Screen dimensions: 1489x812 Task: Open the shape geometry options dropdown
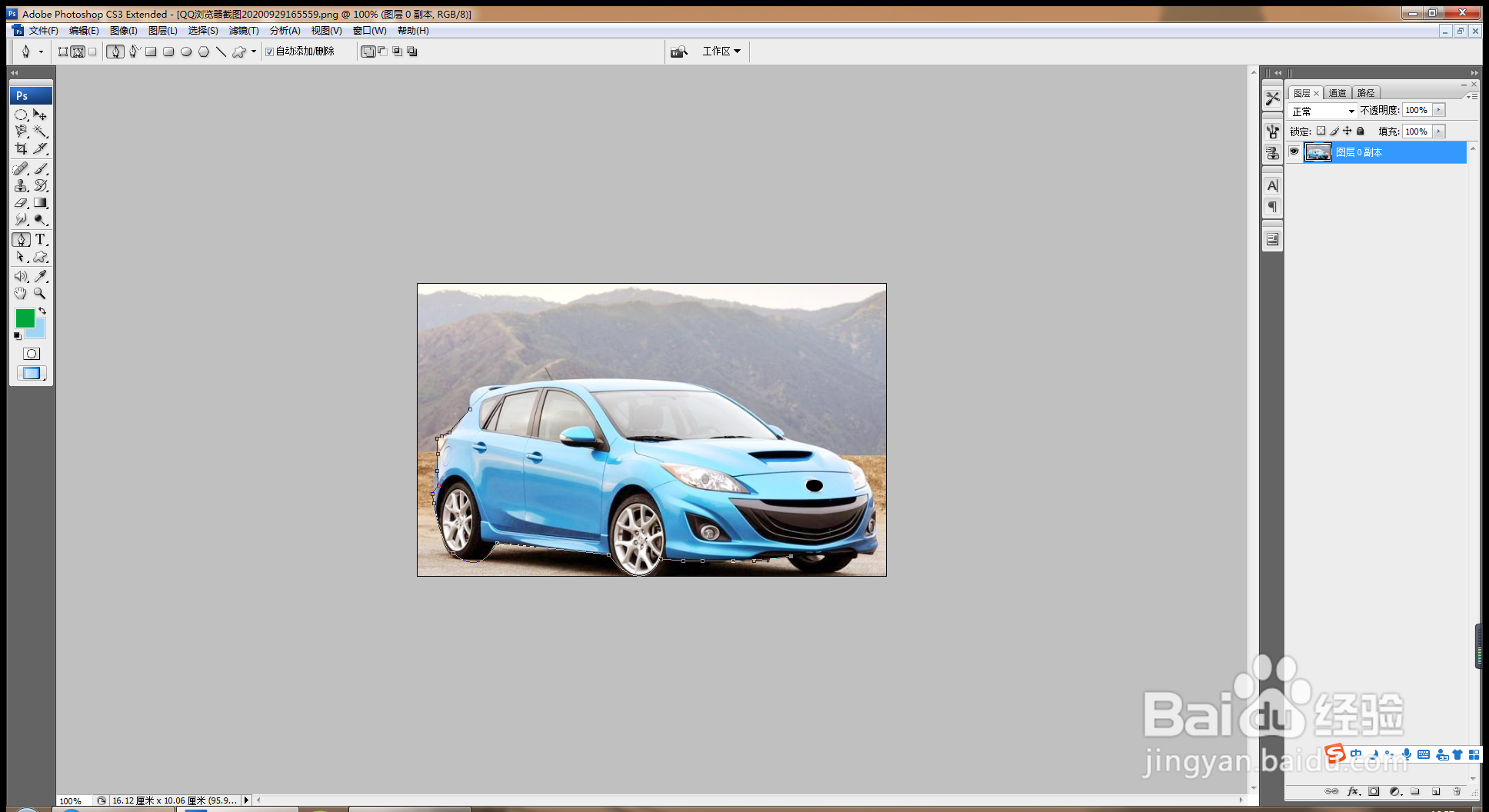click(254, 52)
